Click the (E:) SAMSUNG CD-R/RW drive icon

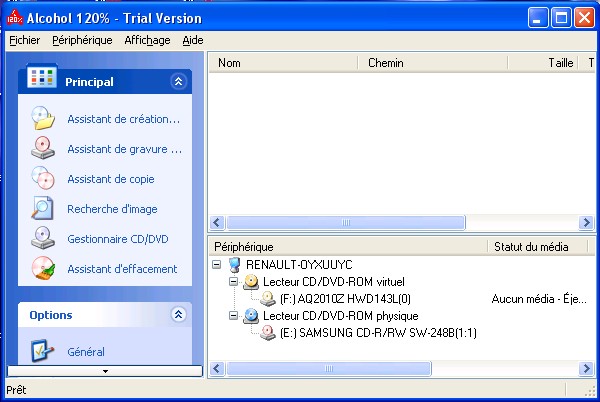coord(268,333)
